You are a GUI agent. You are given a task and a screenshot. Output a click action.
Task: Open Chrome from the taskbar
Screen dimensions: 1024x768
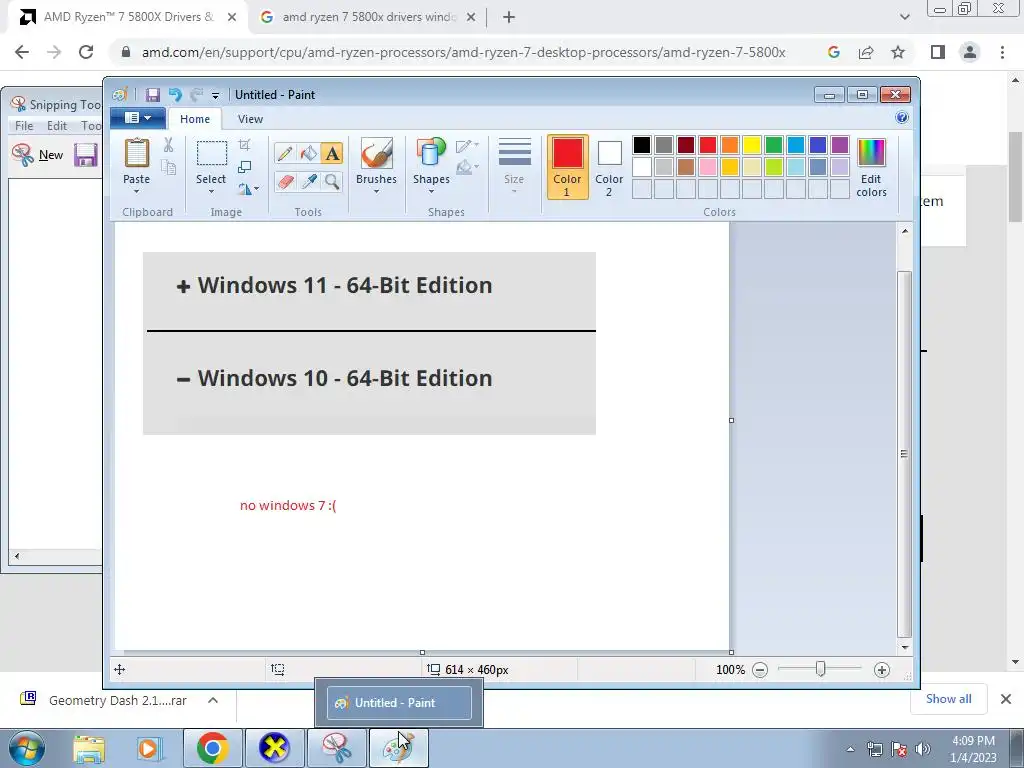pyautogui.click(x=212, y=748)
